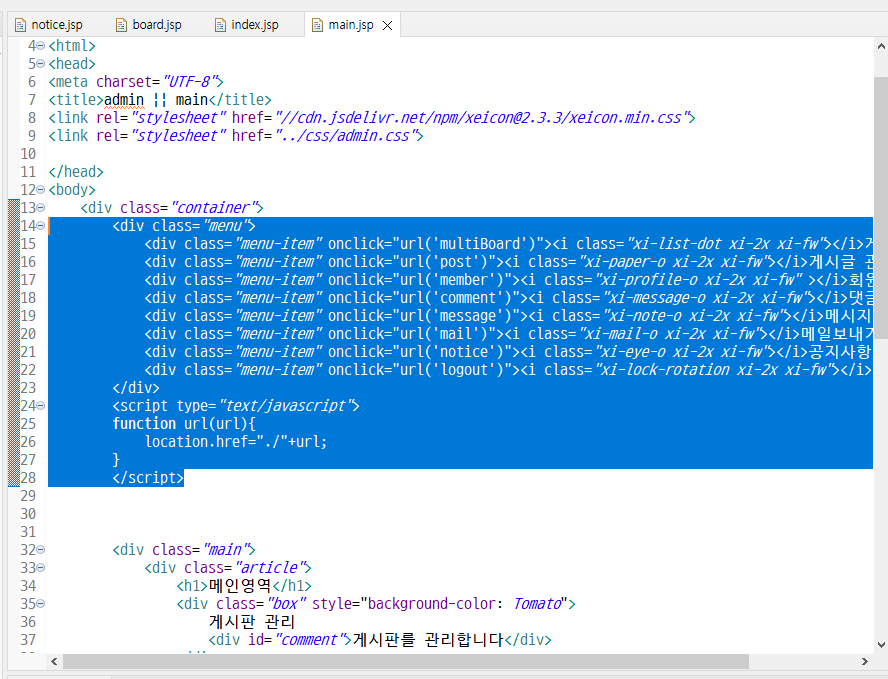Image resolution: width=888 pixels, height=679 pixels.
Task: Close the main.jsp tab
Action: tap(387, 25)
